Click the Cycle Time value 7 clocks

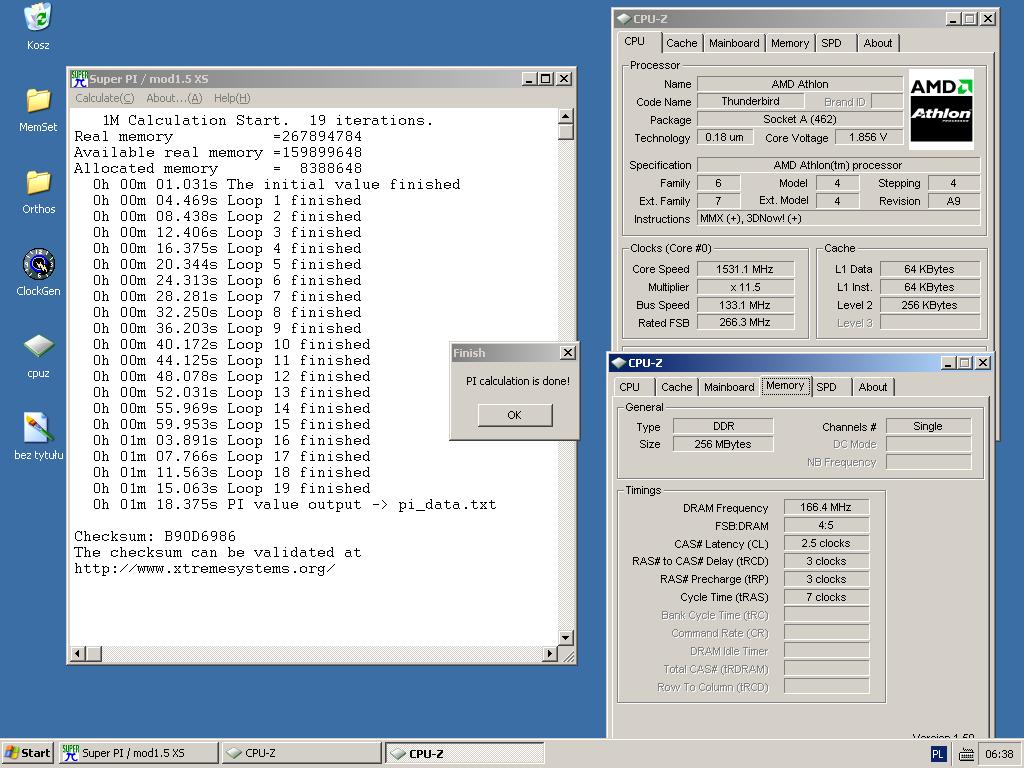tap(826, 597)
